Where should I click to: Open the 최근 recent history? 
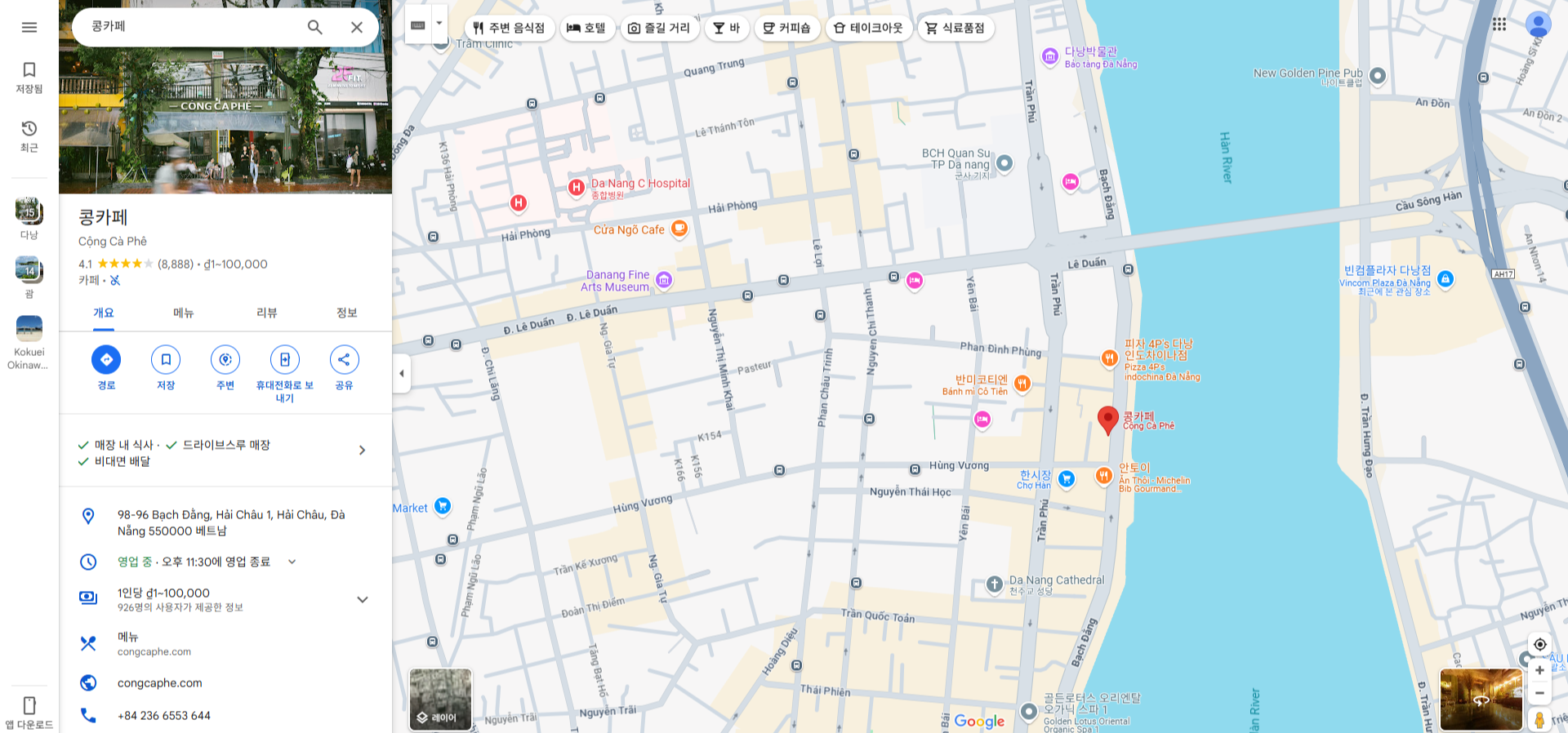coord(29,135)
